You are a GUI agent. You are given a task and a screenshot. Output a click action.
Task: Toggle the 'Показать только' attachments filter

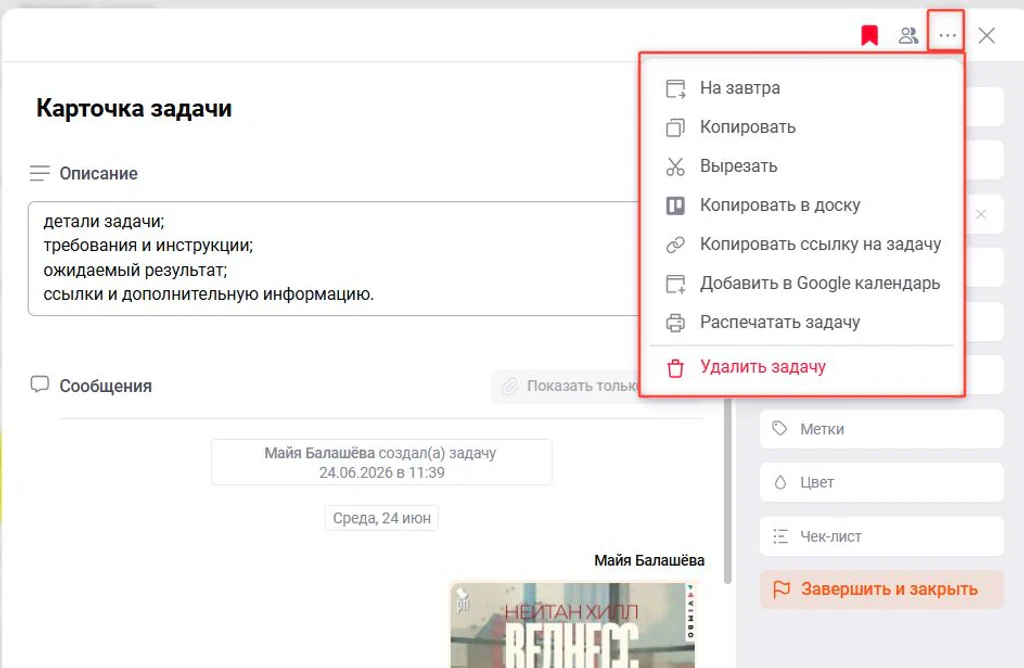coord(566,386)
